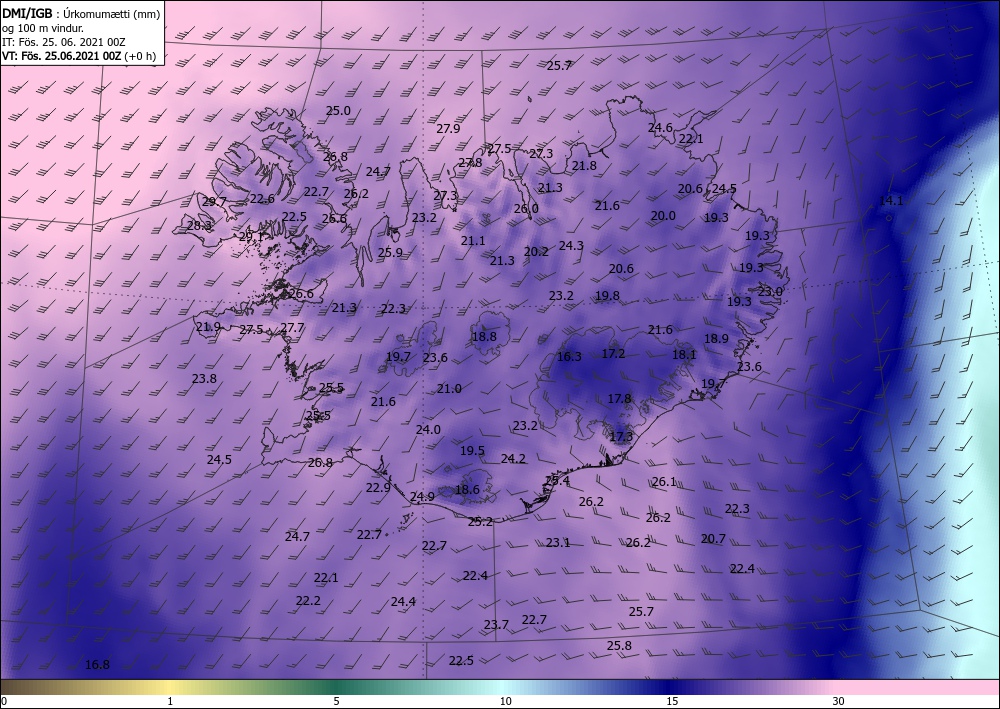Click the 29.1 value label

(x=251, y=236)
